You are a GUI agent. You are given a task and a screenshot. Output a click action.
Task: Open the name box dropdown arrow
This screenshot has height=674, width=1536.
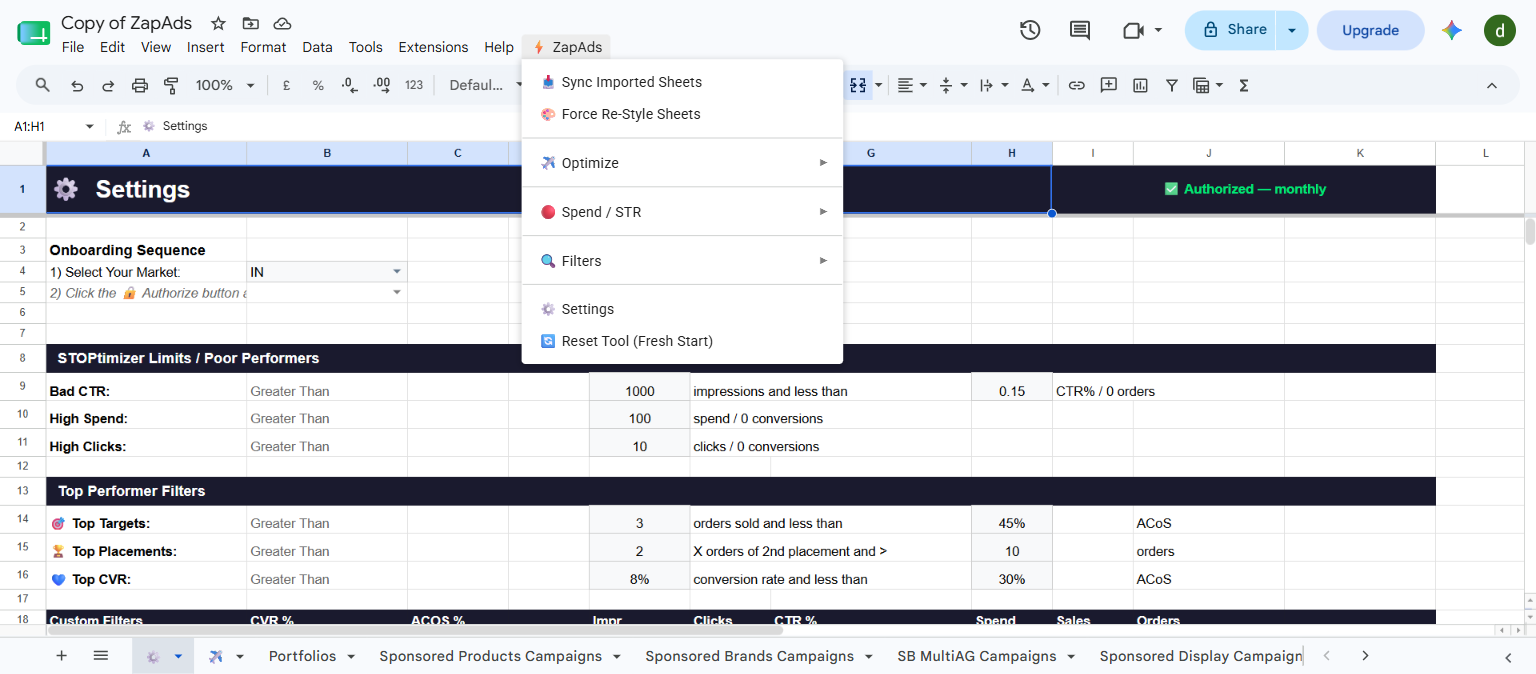(x=89, y=126)
